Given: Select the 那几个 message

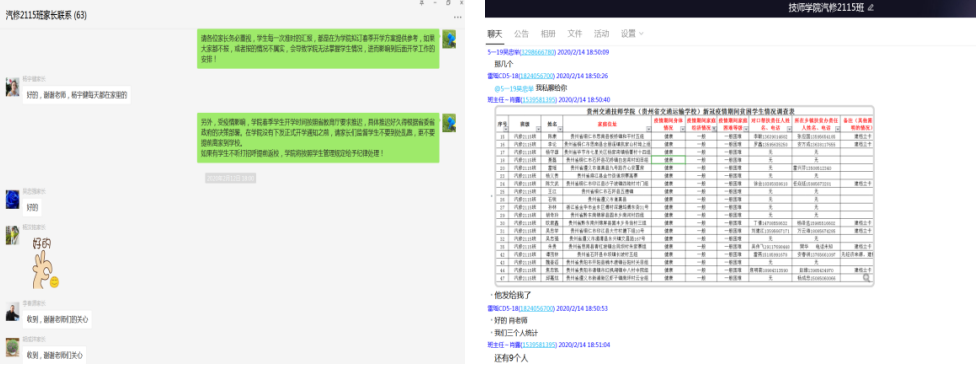Looking at the screenshot, I should (504, 64).
